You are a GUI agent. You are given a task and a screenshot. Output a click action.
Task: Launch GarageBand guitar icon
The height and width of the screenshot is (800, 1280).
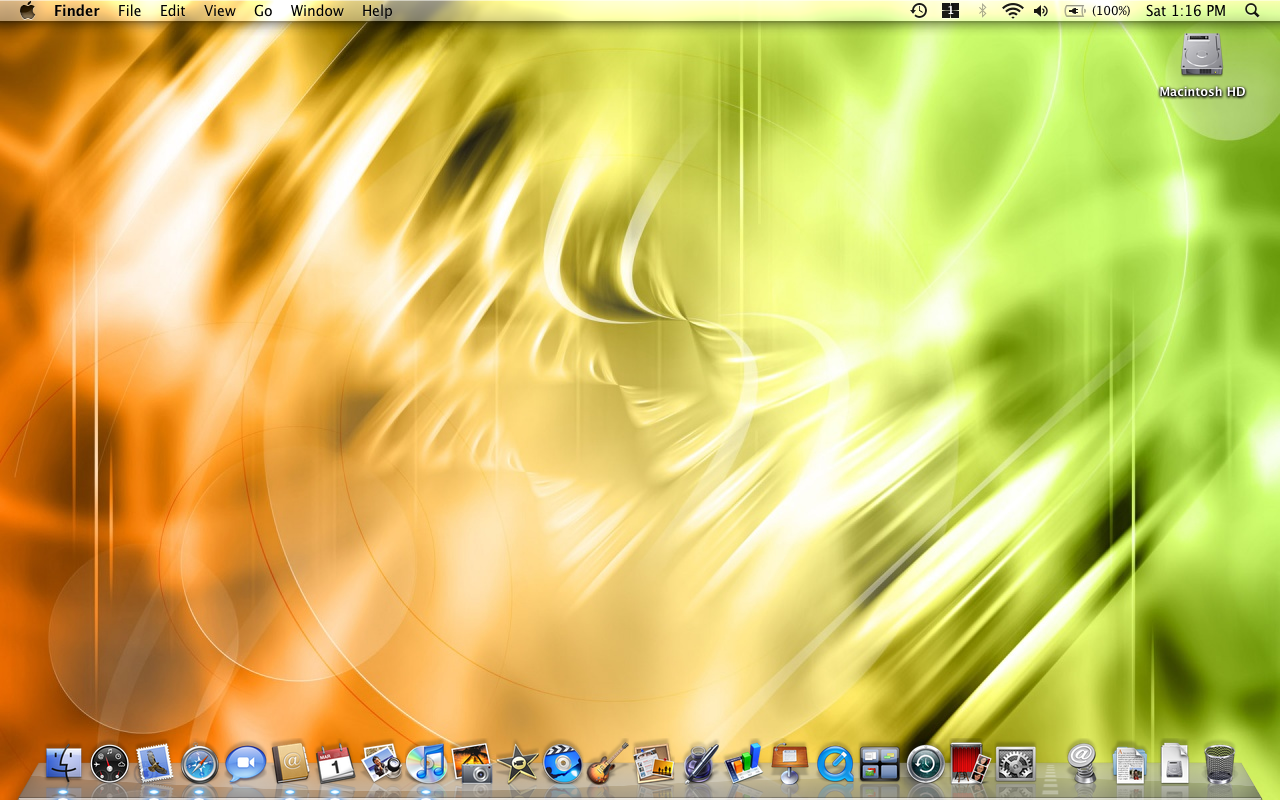[x=608, y=764]
